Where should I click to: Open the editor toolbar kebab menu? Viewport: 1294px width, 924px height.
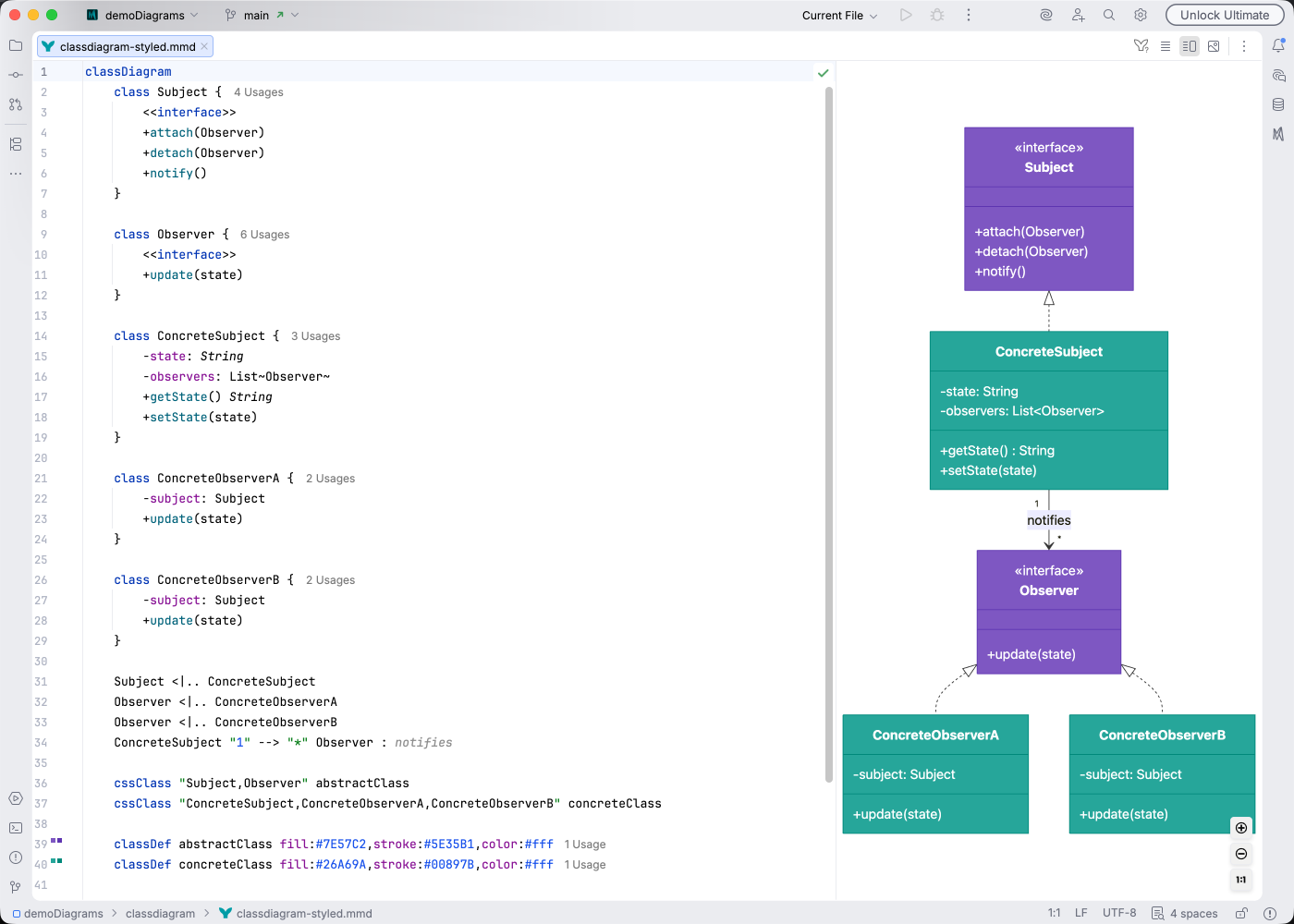coord(1243,45)
